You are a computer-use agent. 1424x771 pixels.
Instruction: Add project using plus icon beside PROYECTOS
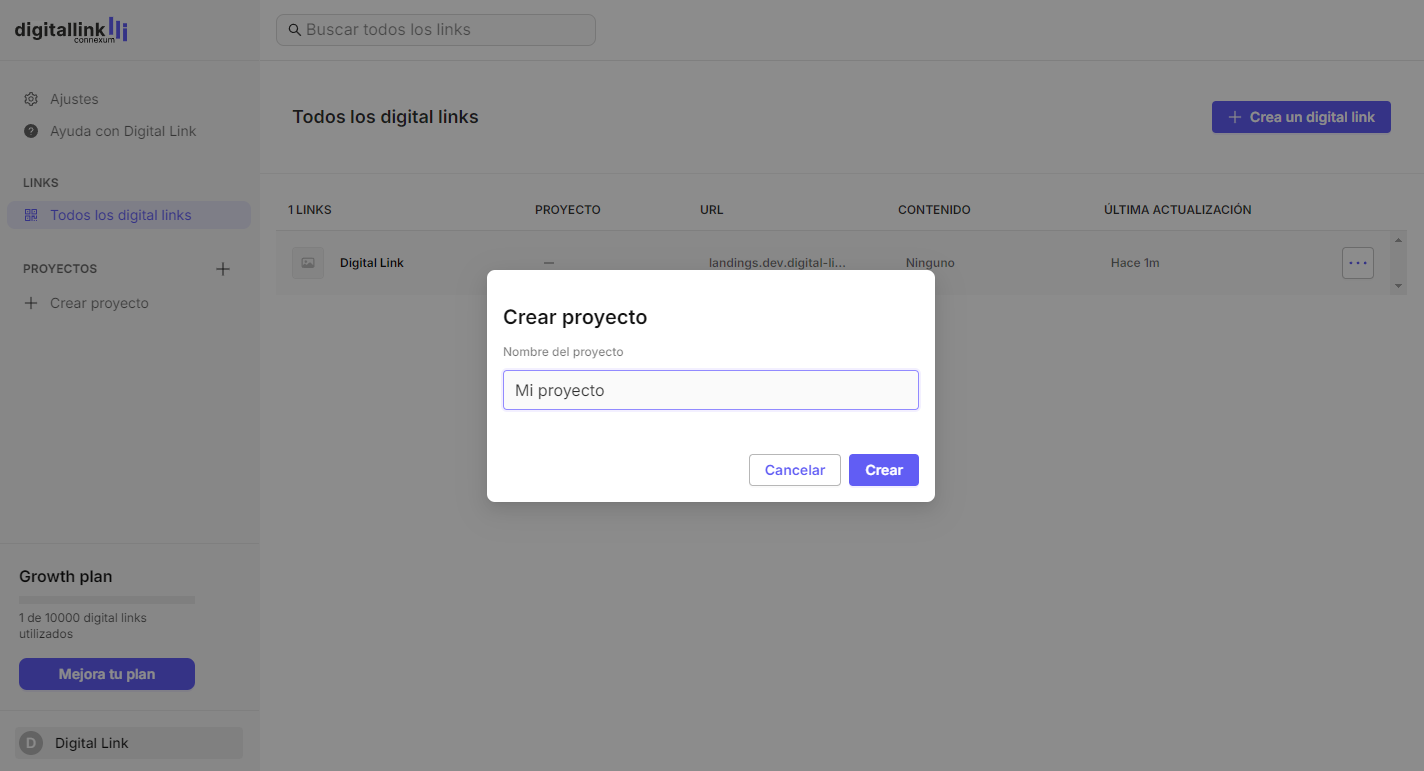[x=223, y=269]
